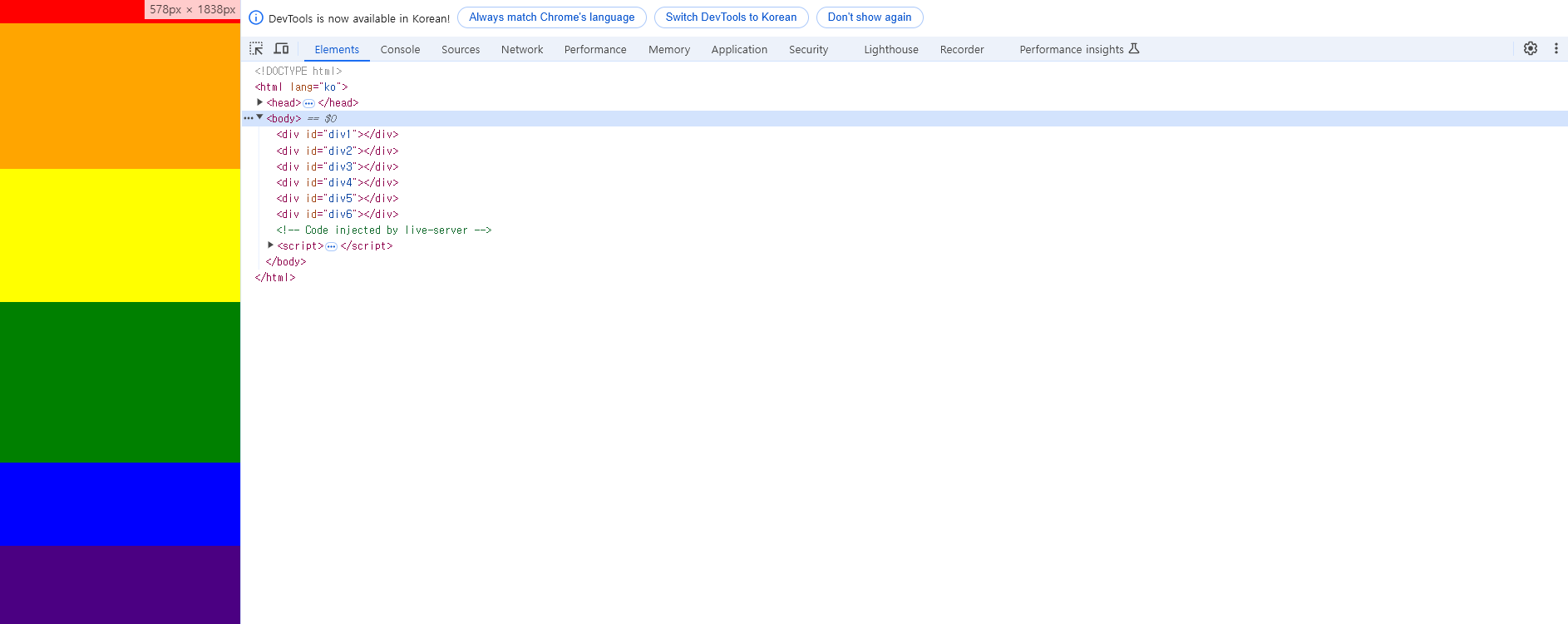
Task: Open the Sources tab
Action: coord(461,49)
